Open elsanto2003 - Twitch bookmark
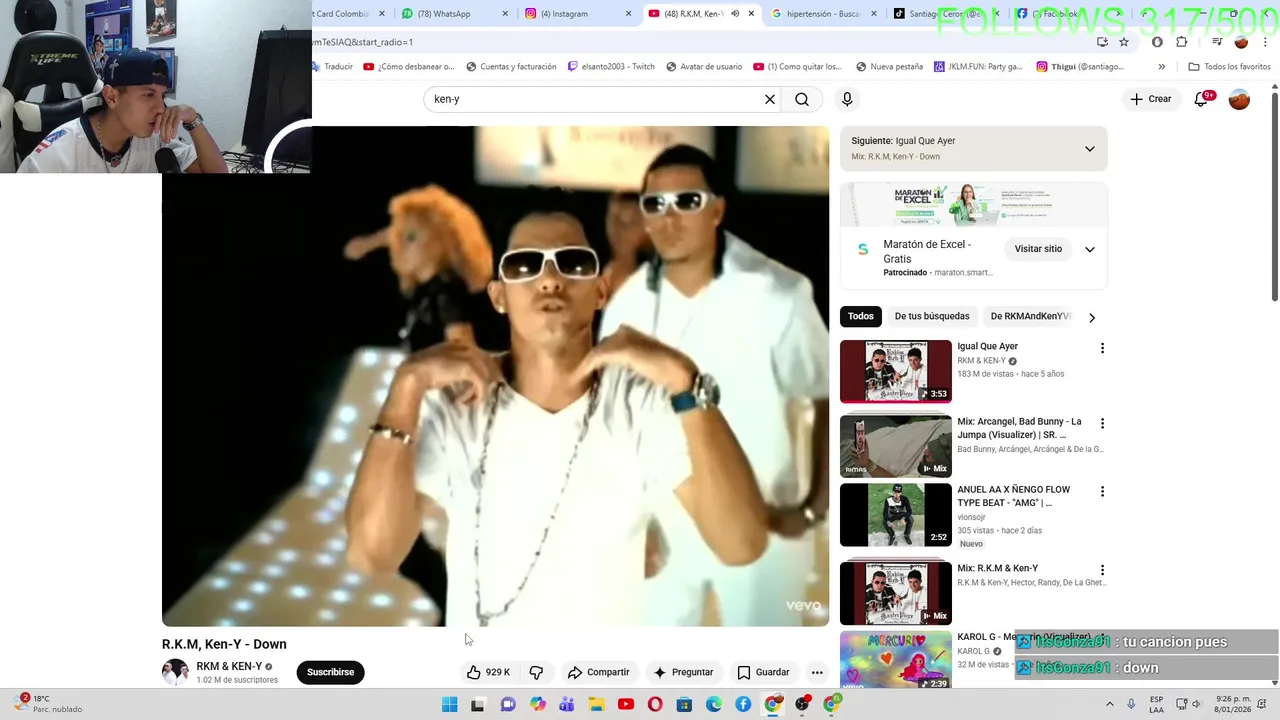Image resolution: width=1280 pixels, height=720 pixels. (611, 67)
